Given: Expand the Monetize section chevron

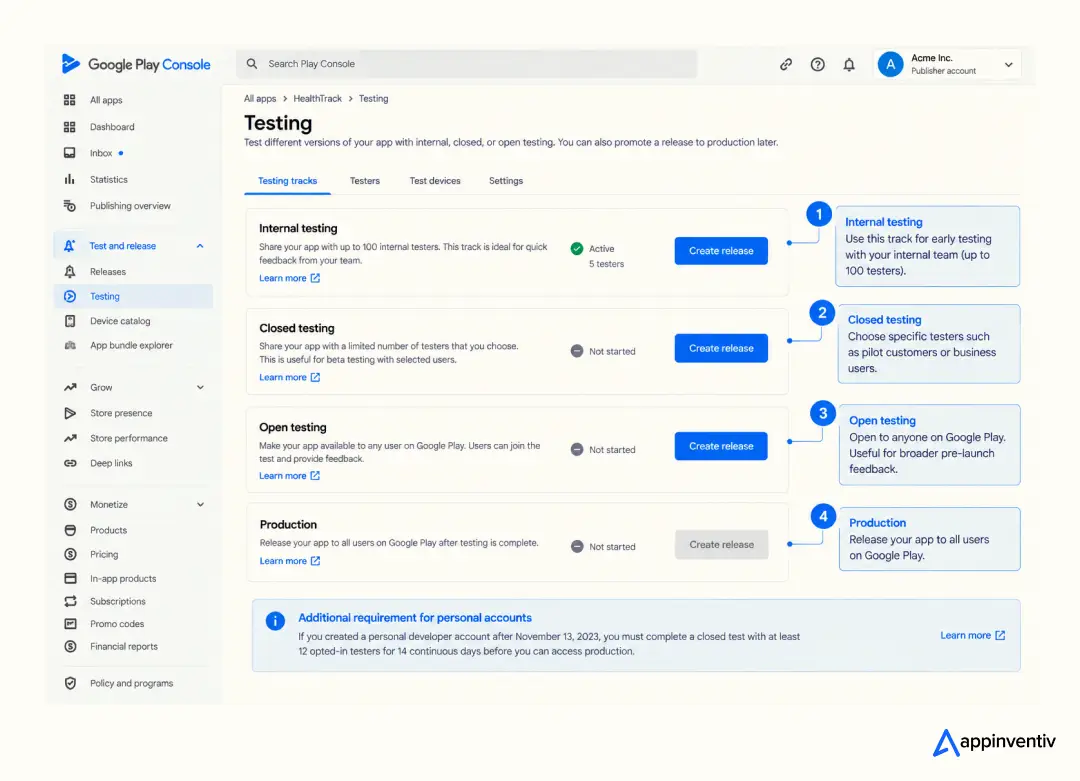Looking at the screenshot, I should click(x=200, y=504).
